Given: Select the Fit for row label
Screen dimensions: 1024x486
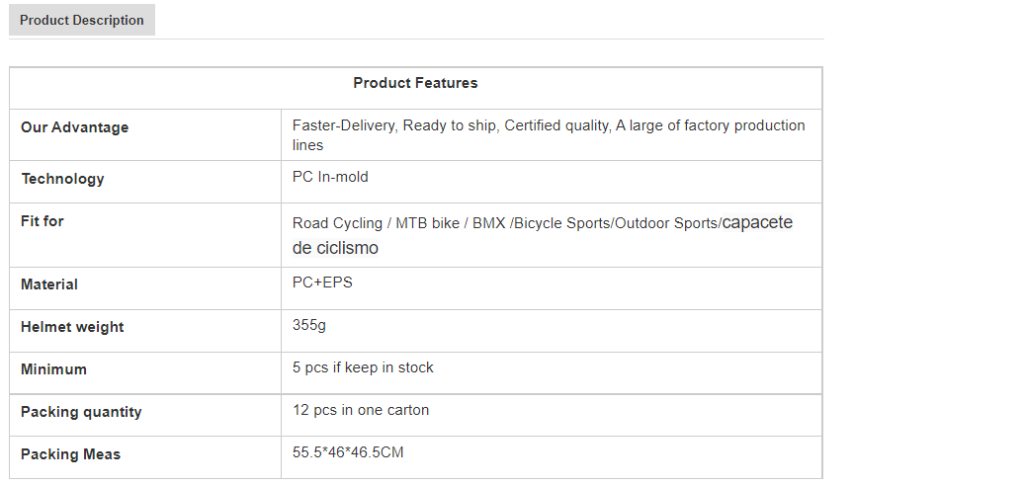Looking at the screenshot, I should [42, 221].
